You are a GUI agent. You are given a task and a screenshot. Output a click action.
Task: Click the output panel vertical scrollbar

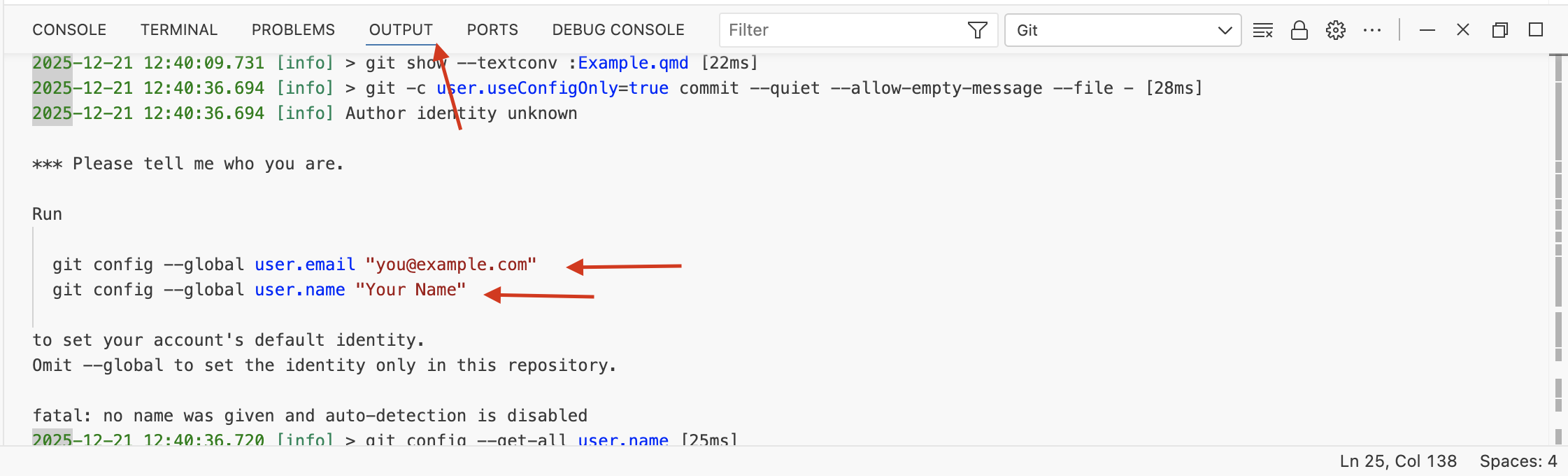coord(1558,210)
